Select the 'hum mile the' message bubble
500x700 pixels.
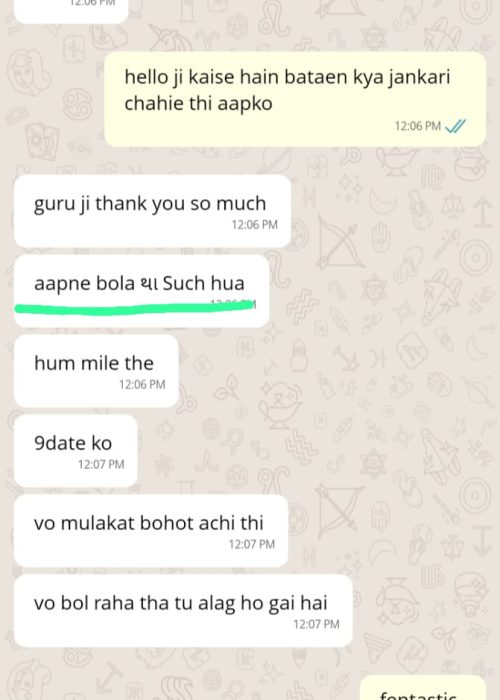[96, 371]
